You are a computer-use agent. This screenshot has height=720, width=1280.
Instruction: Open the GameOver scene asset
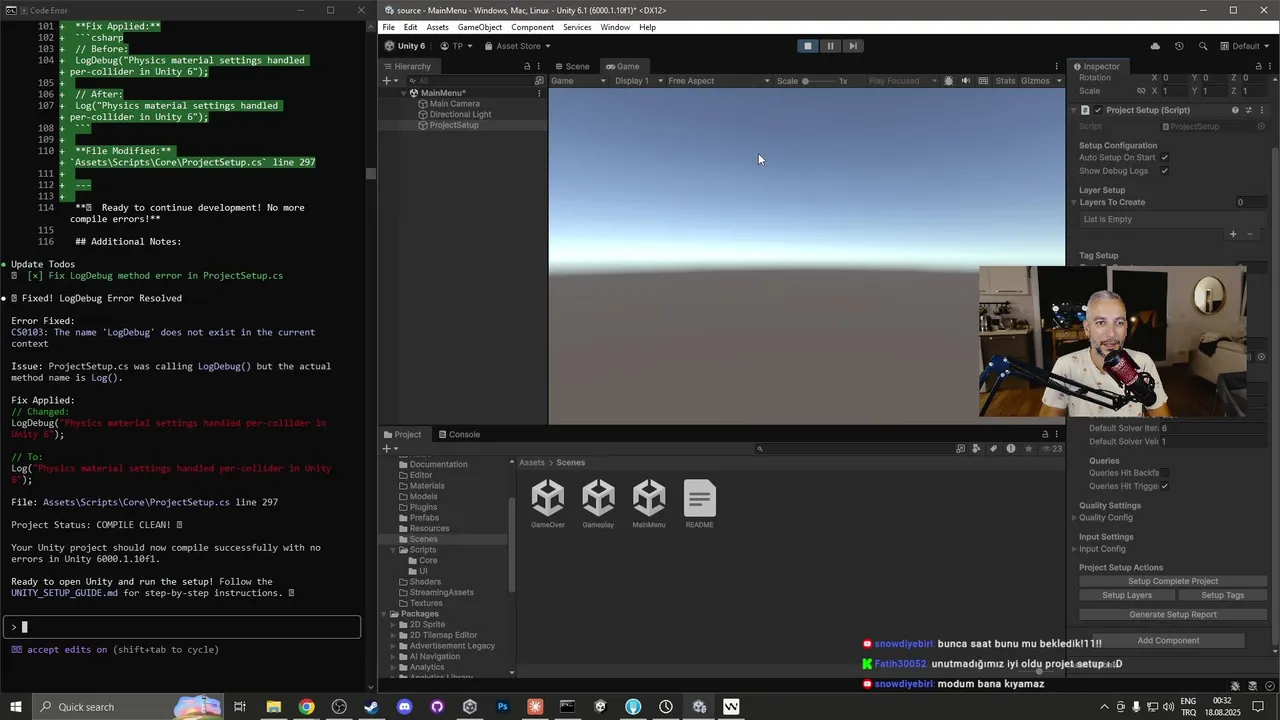click(548, 504)
